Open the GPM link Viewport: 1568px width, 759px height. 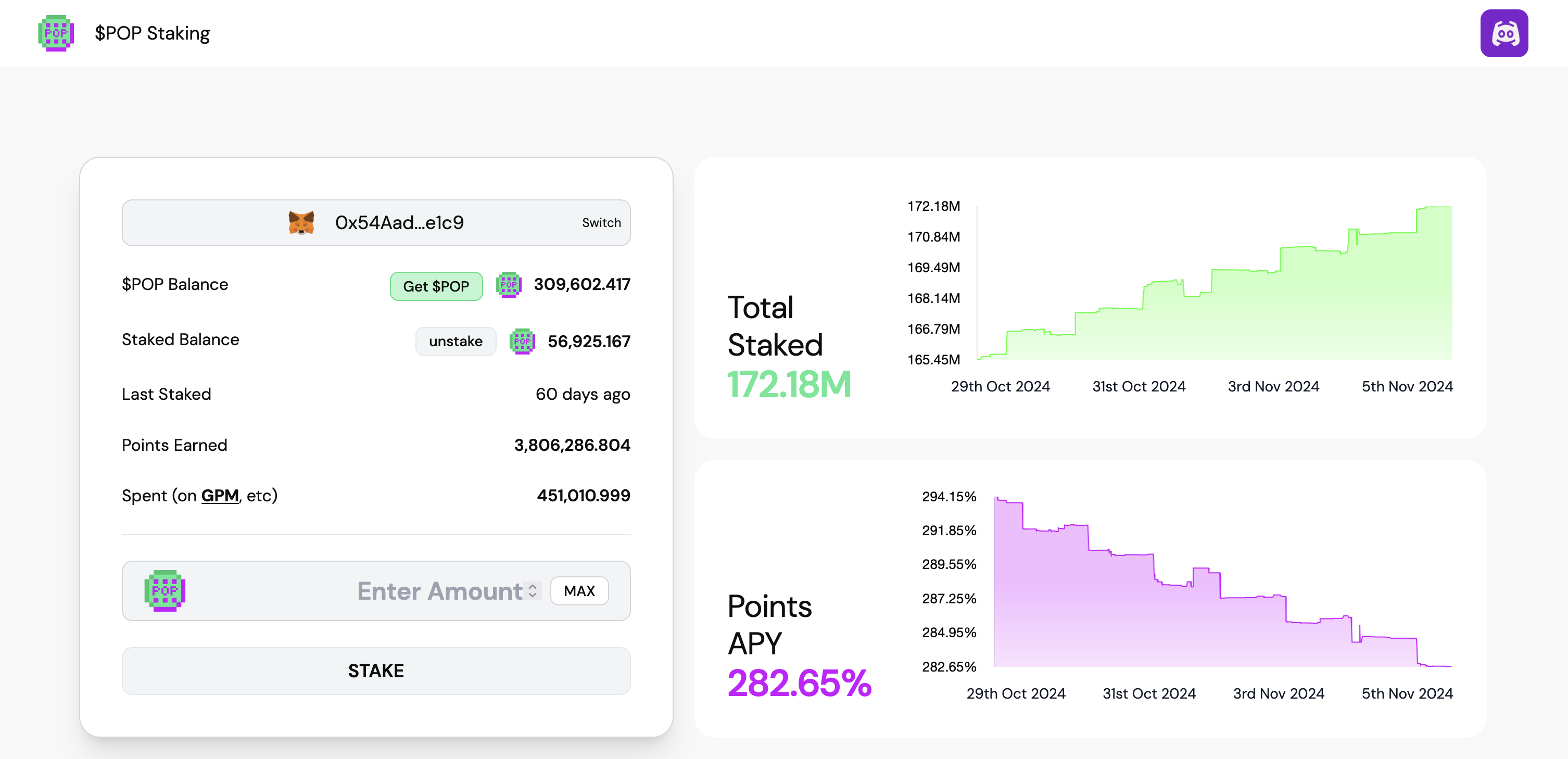pos(220,496)
